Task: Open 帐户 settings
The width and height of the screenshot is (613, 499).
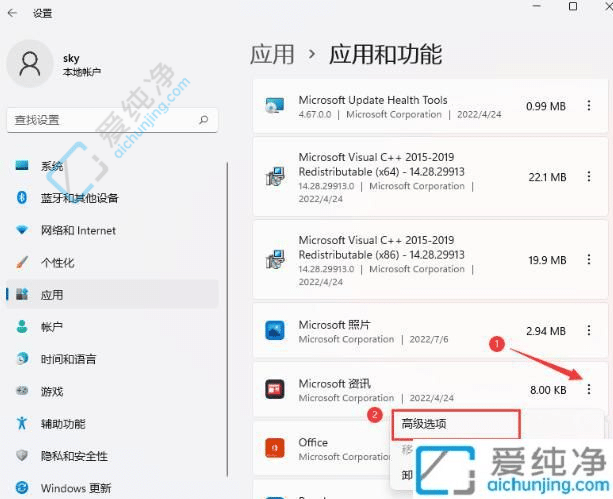Action: point(112,327)
